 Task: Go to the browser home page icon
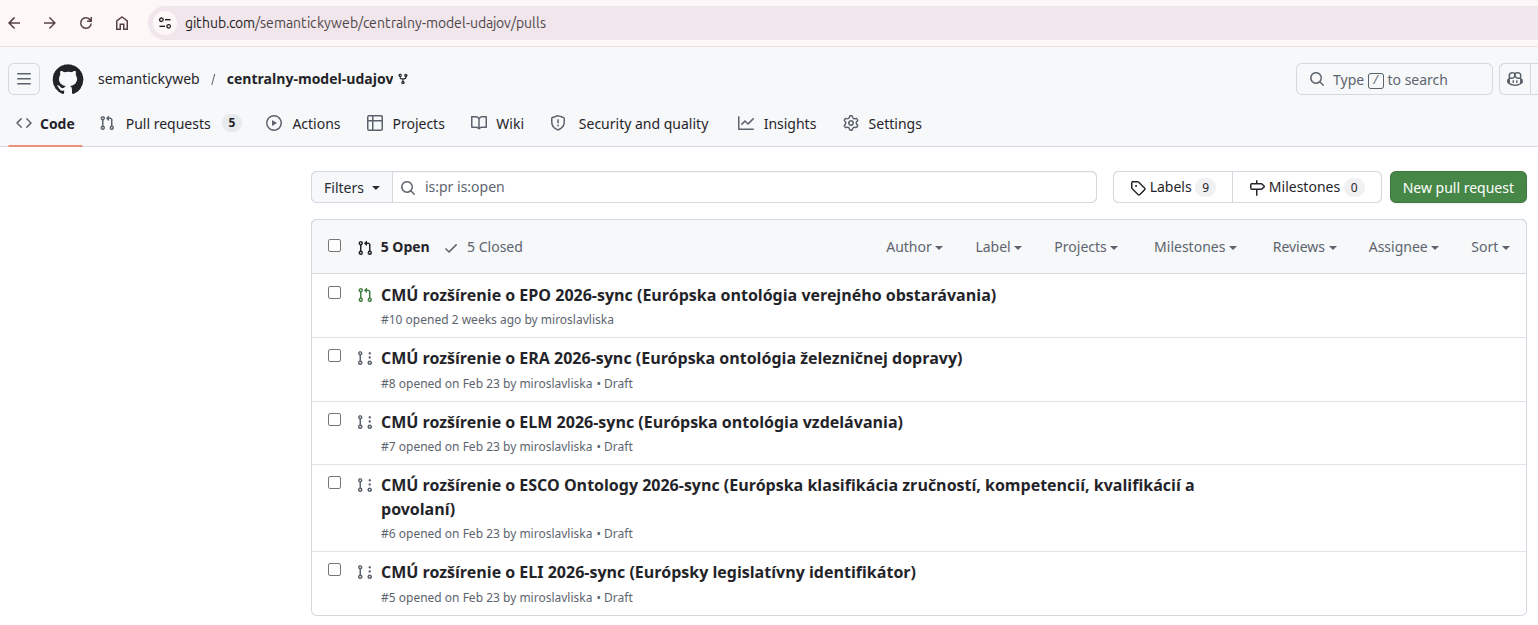(x=122, y=23)
